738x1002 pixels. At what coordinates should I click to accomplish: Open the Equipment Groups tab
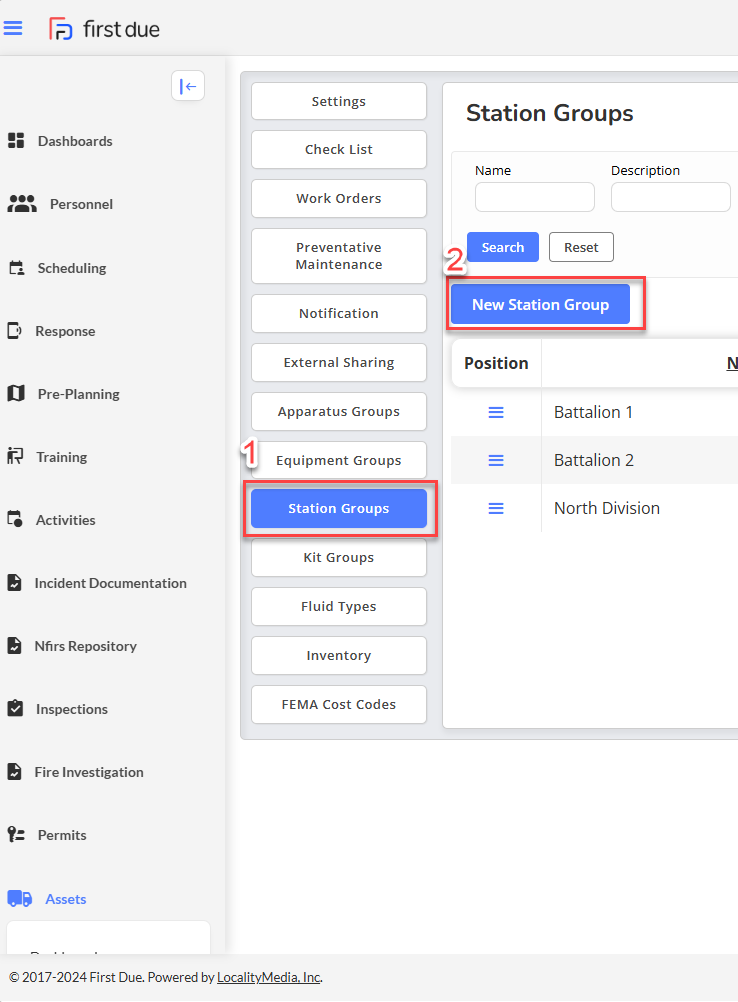[339, 460]
